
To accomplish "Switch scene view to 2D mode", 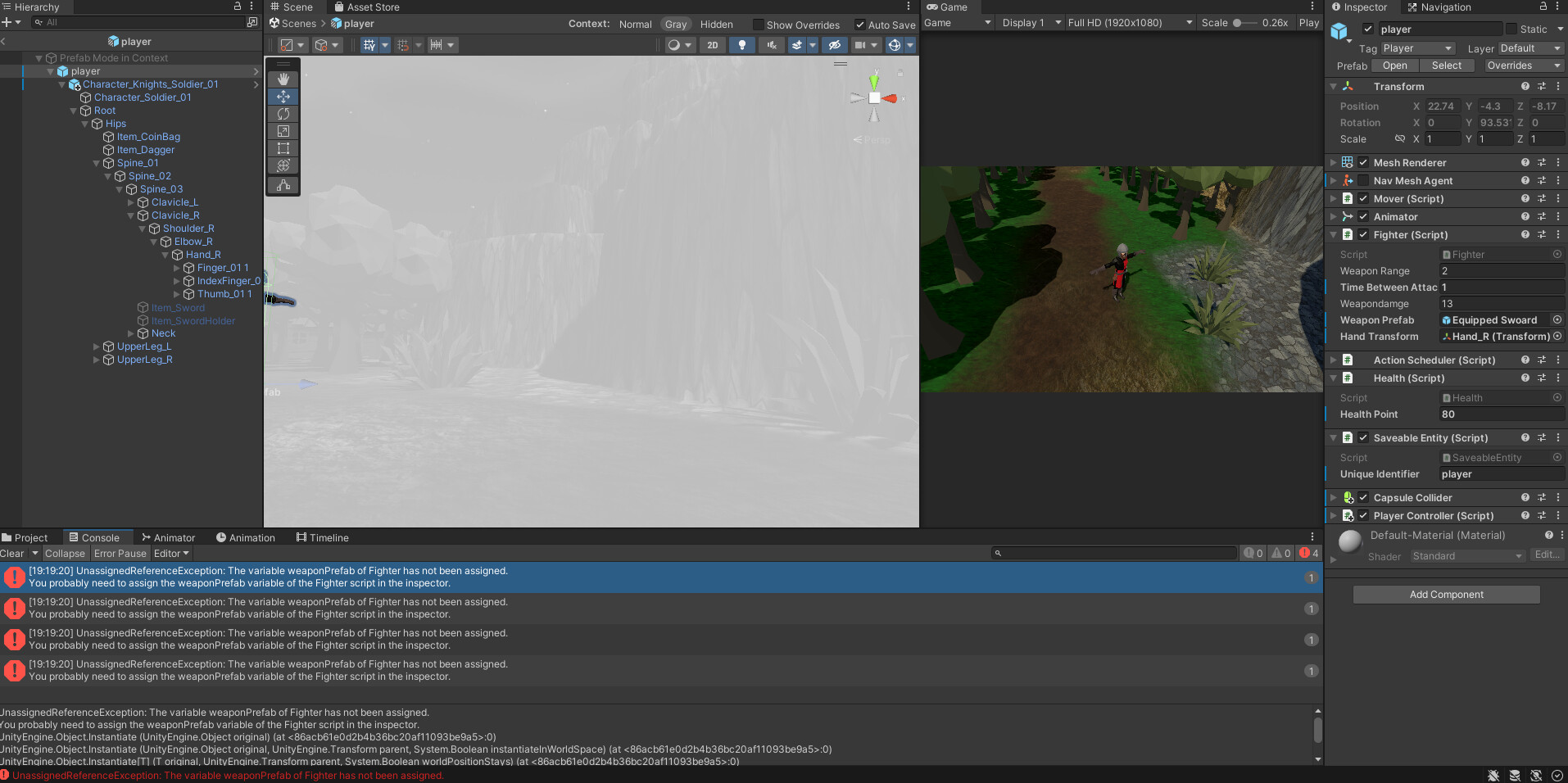I will coord(713,45).
